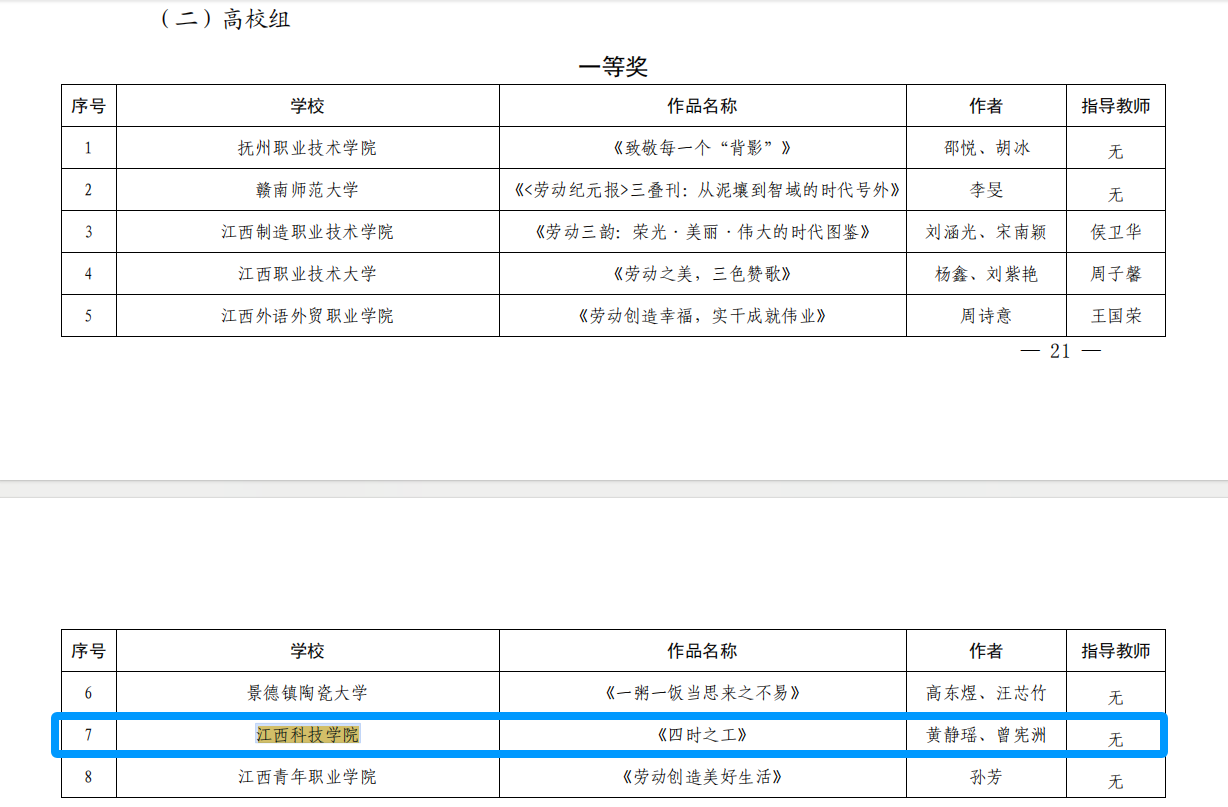Screen dimensions: 1228x807
Task: Click the title 《劳动创造幸福，实干成就伟业》
Action: coord(702,316)
